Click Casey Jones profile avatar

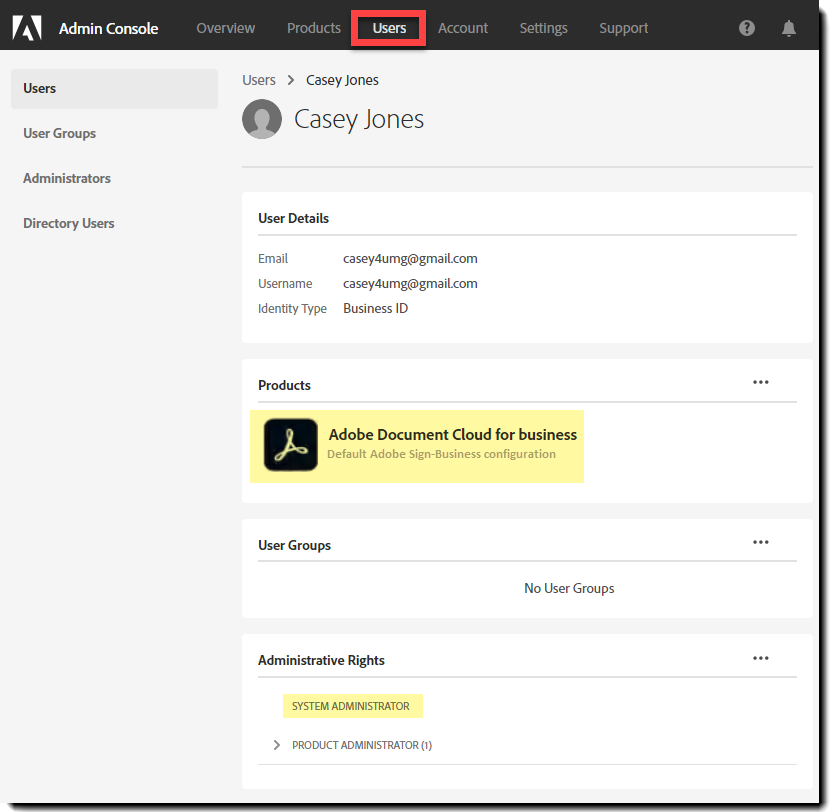[x=262, y=120]
